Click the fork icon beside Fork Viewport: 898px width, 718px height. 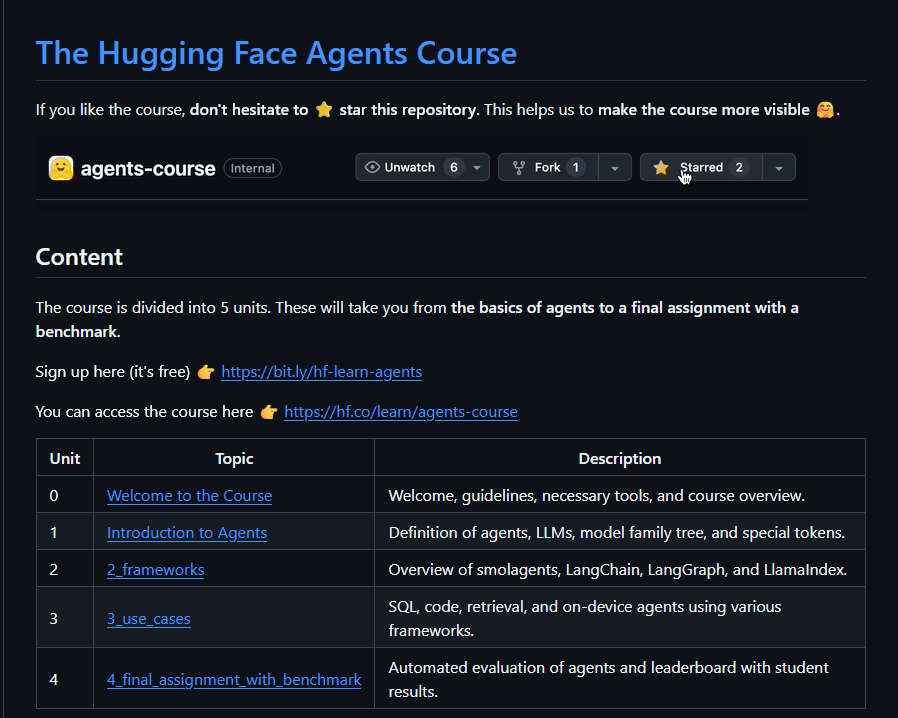click(519, 168)
